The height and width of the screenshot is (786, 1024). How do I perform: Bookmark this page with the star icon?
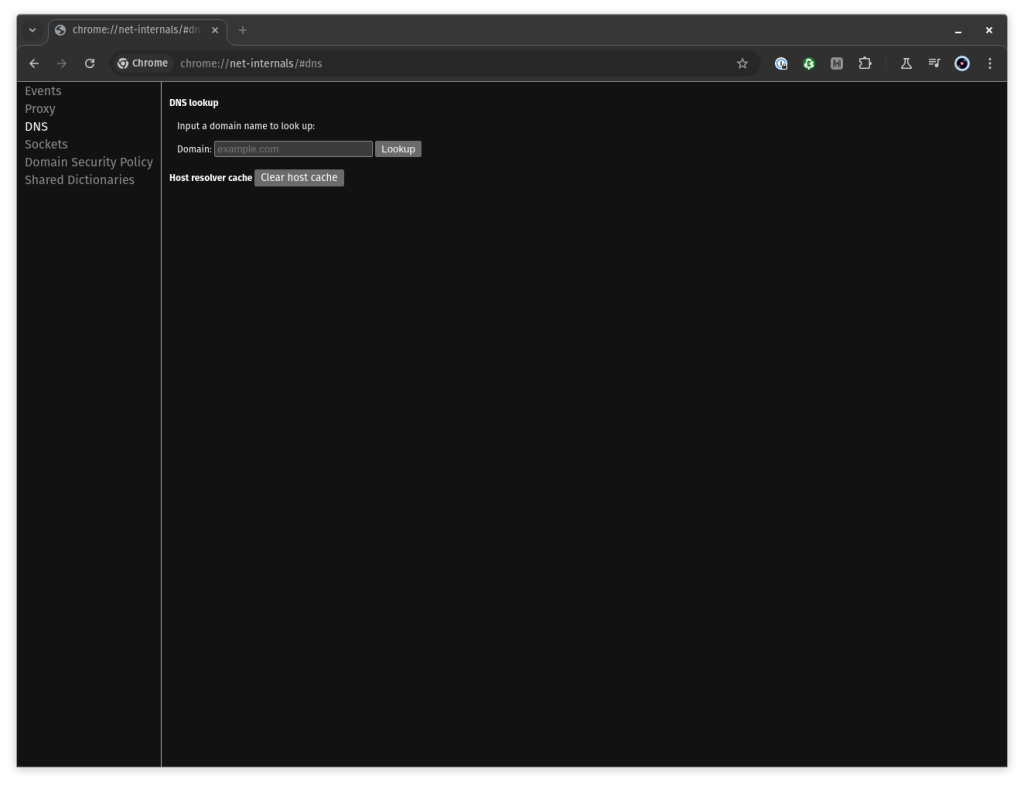pos(742,63)
